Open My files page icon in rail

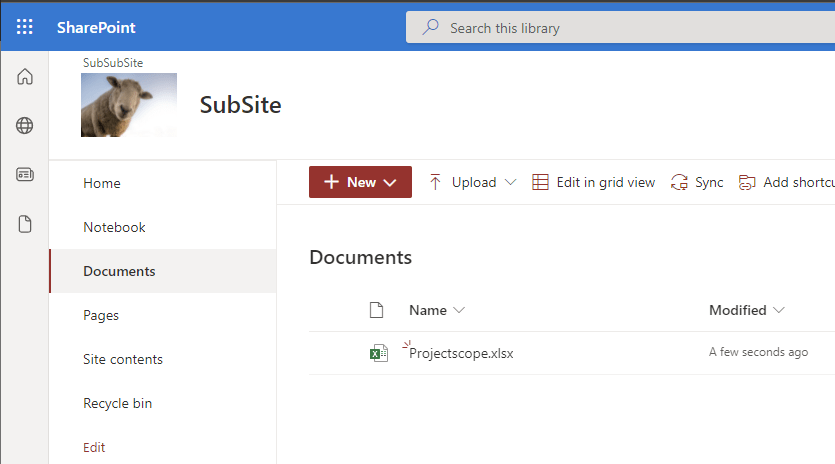pos(25,224)
